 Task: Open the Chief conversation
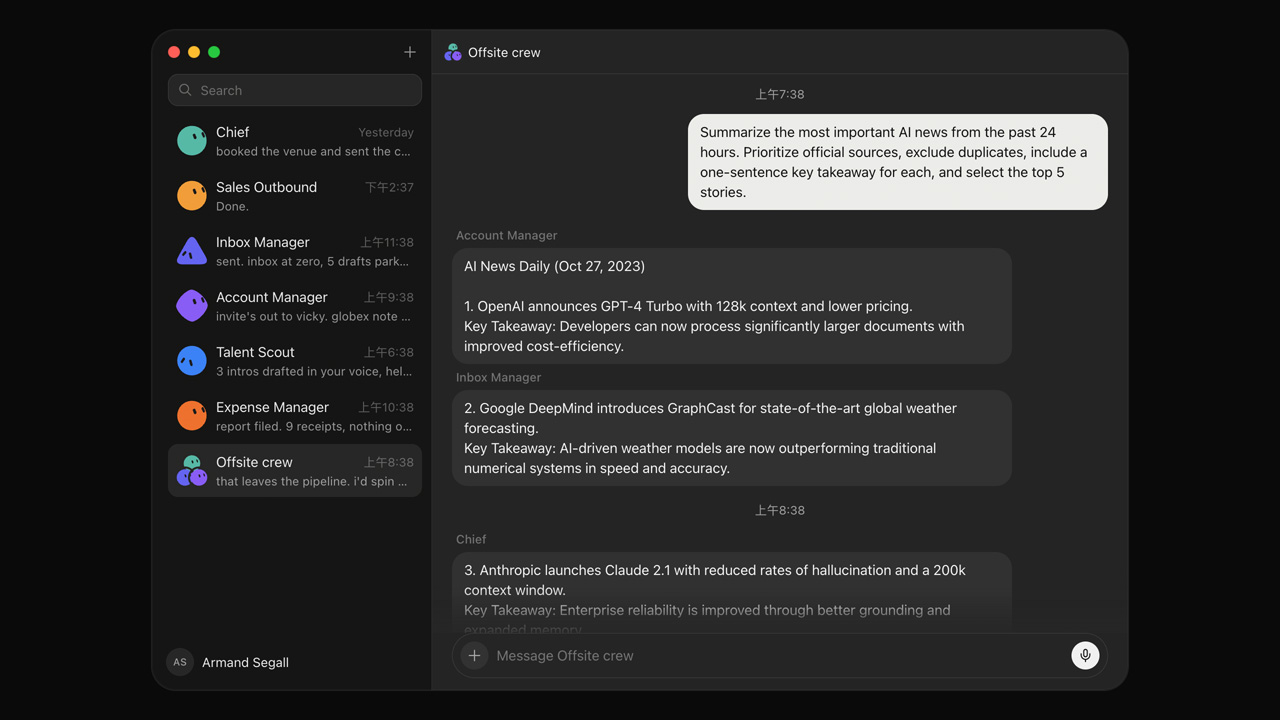tap(295, 141)
